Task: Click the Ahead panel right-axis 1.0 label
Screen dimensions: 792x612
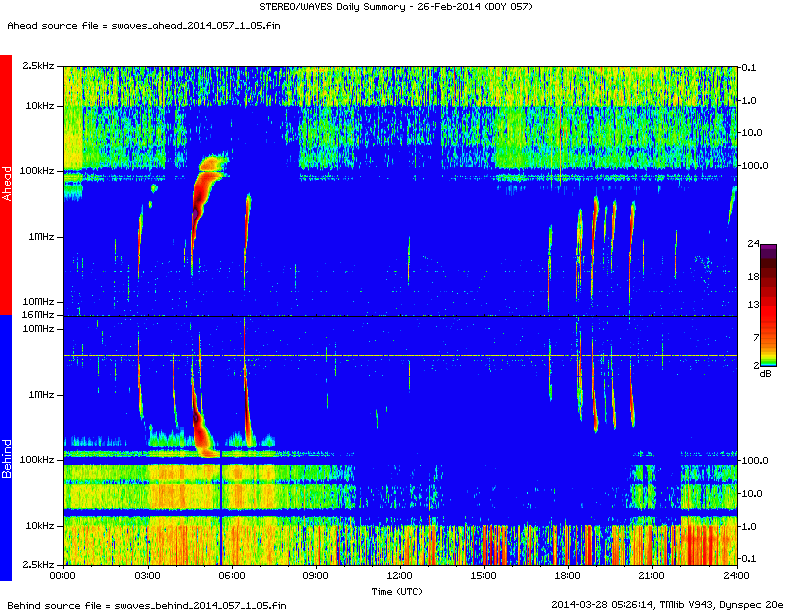Action: [749, 100]
